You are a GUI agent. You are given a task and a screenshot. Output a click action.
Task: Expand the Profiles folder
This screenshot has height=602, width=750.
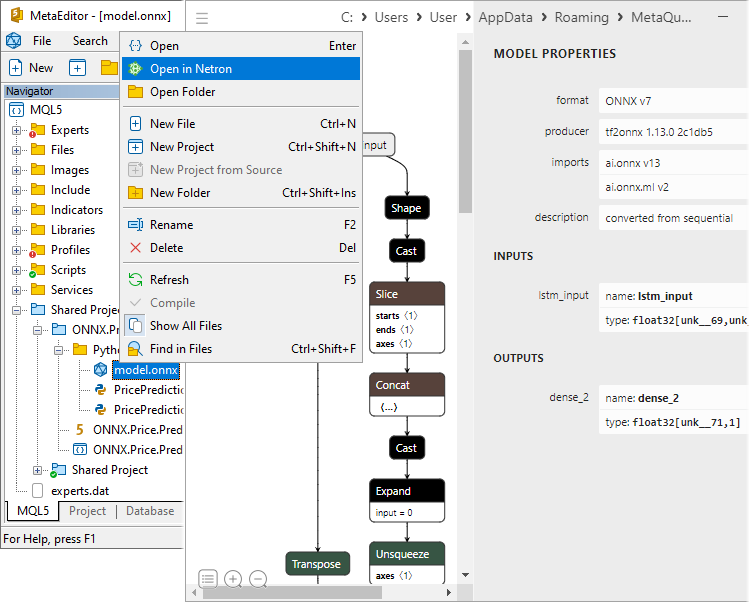[16, 250]
